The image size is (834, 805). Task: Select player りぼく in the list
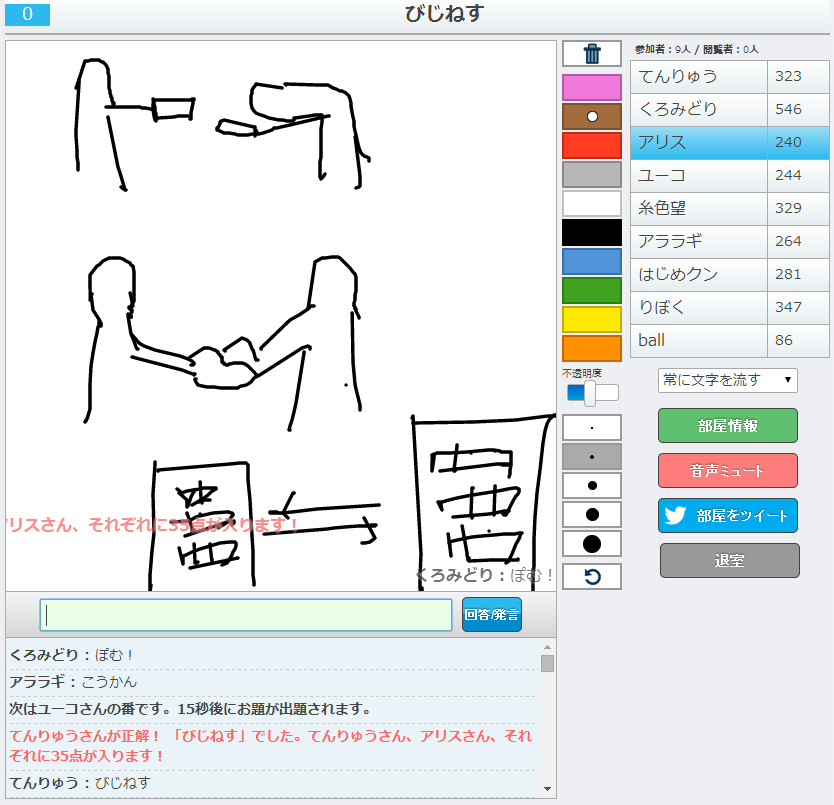tap(730, 308)
